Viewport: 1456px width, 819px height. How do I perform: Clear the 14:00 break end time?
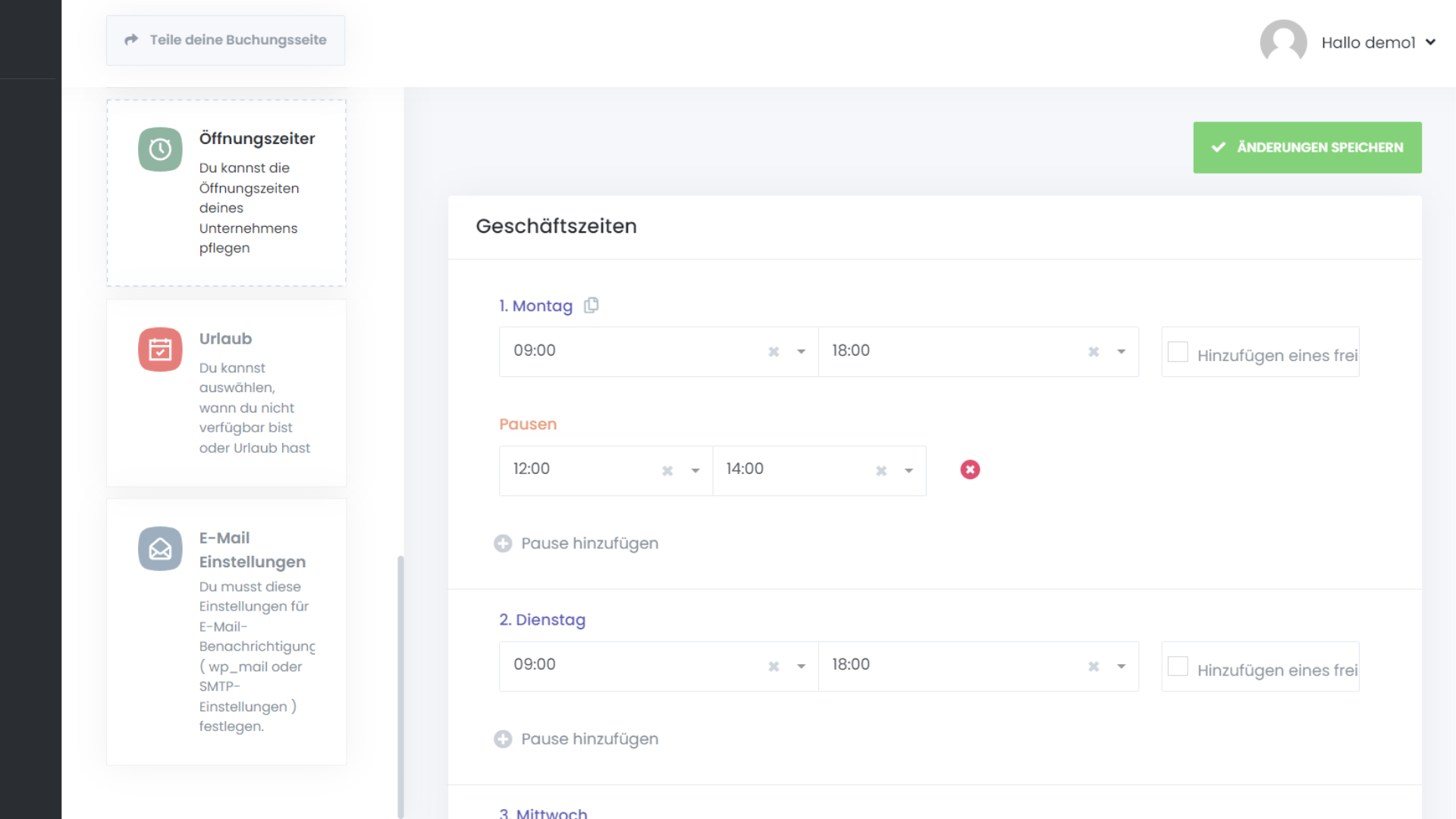click(x=881, y=471)
